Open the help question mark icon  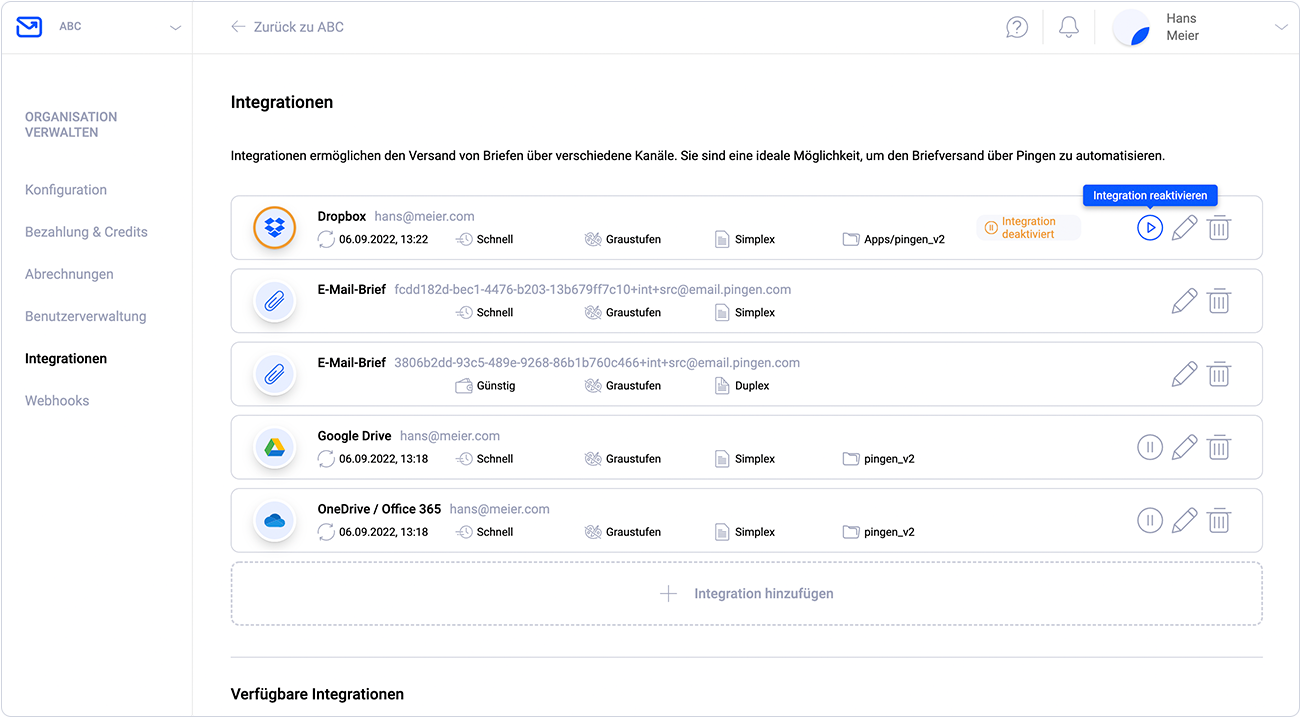(x=1017, y=27)
